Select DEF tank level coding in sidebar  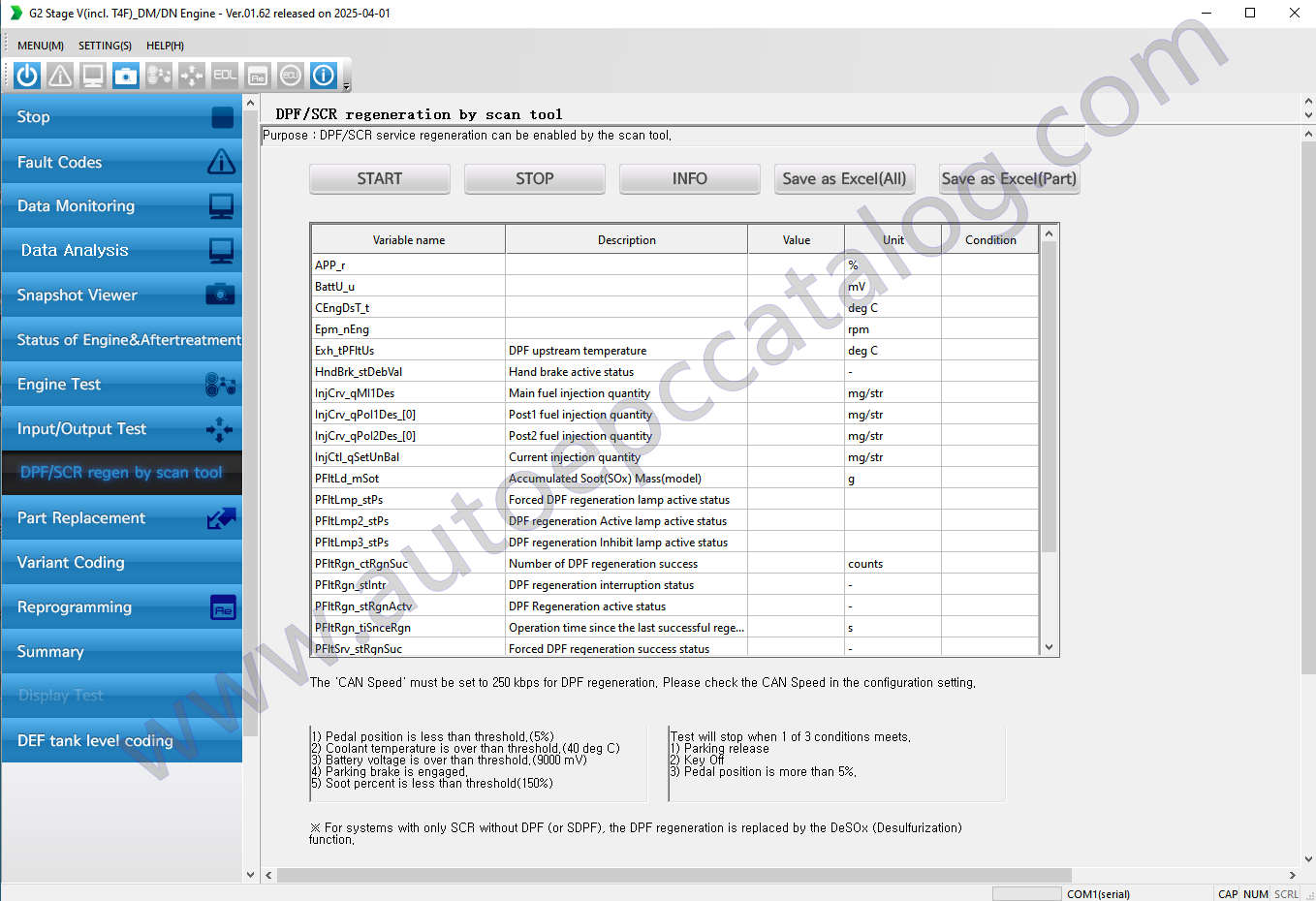pyautogui.click(x=121, y=741)
